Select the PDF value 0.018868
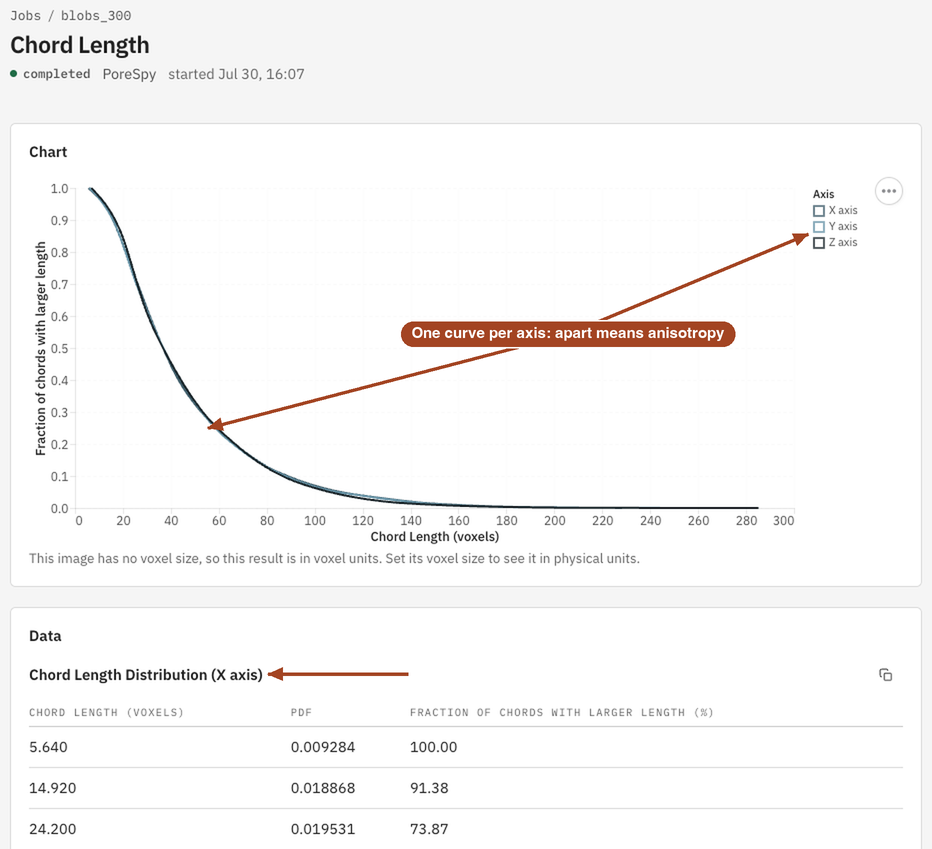 (323, 788)
